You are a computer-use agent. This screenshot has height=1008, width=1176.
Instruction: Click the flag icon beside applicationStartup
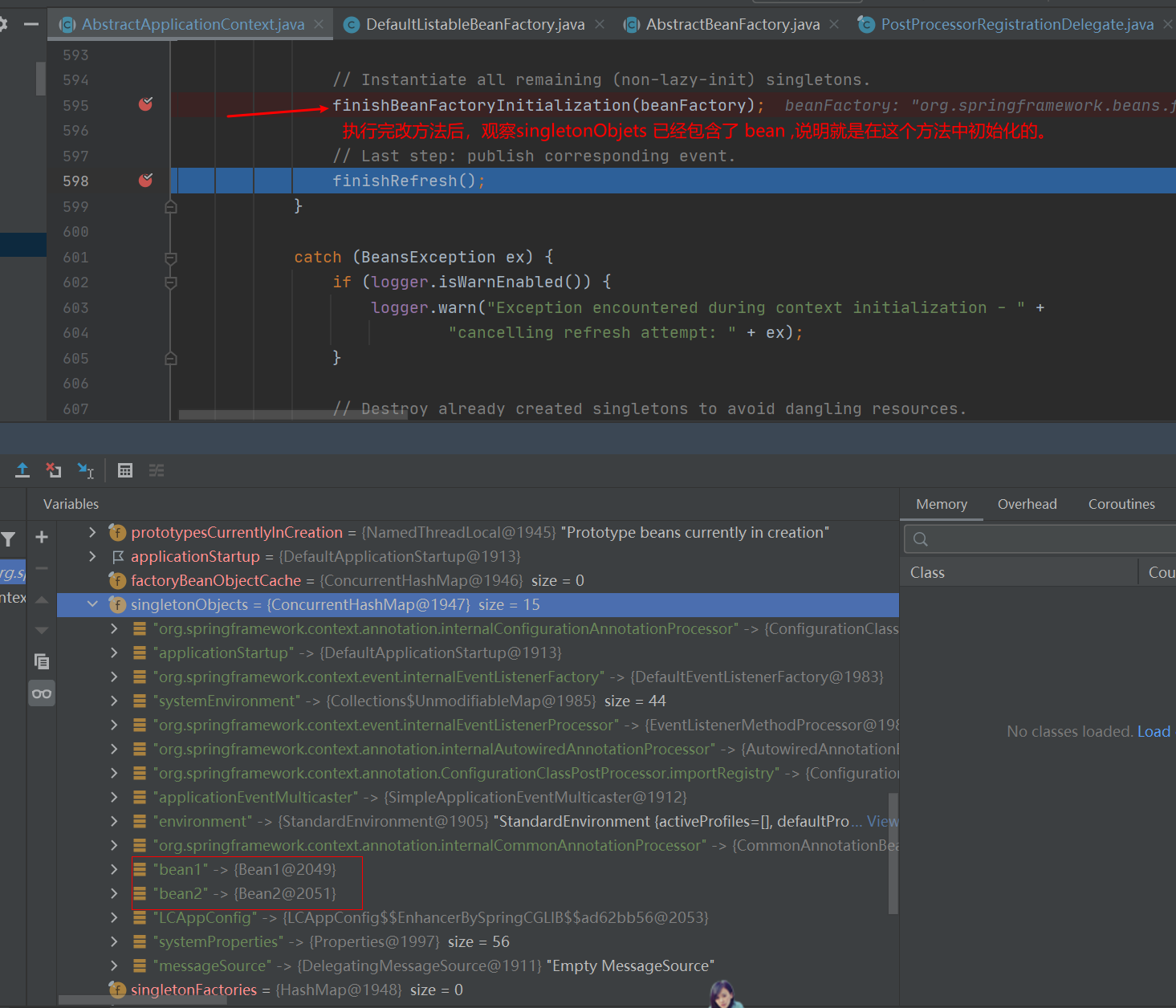click(x=118, y=556)
